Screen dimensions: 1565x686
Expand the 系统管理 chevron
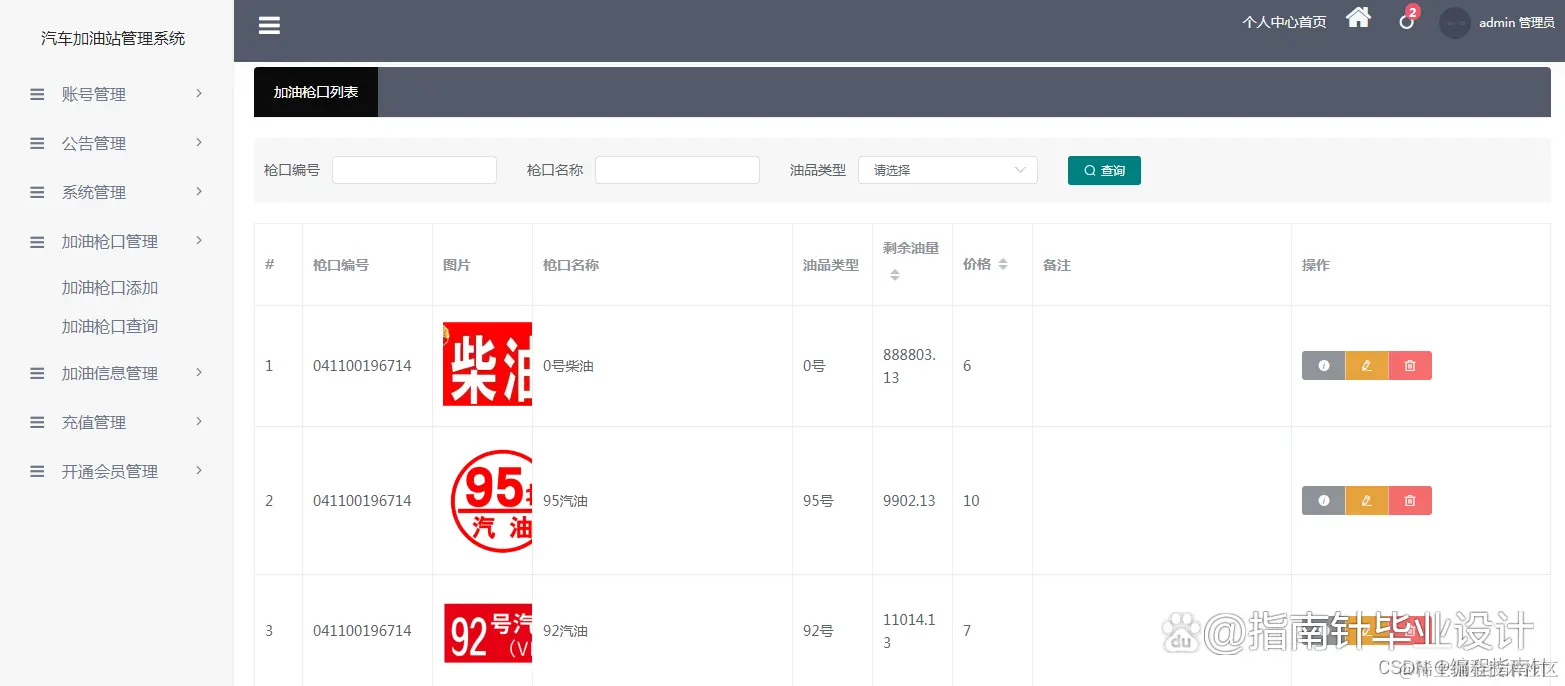pyautogui.click(x=199, y=191)
